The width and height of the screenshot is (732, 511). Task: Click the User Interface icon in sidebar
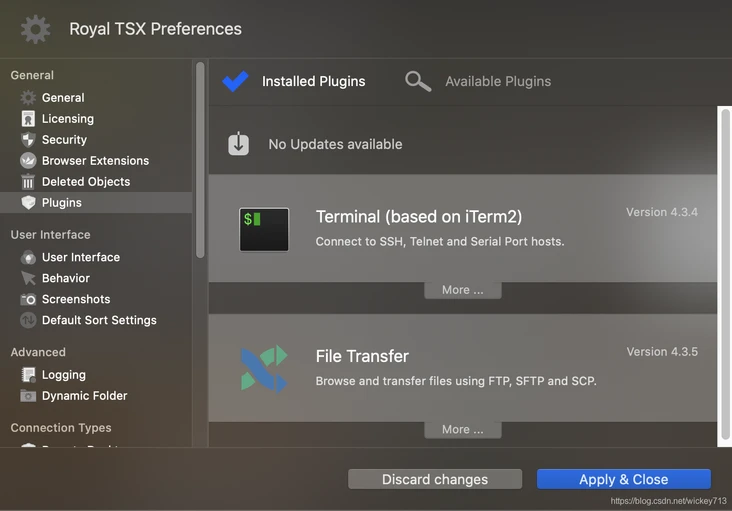[28, 257]
